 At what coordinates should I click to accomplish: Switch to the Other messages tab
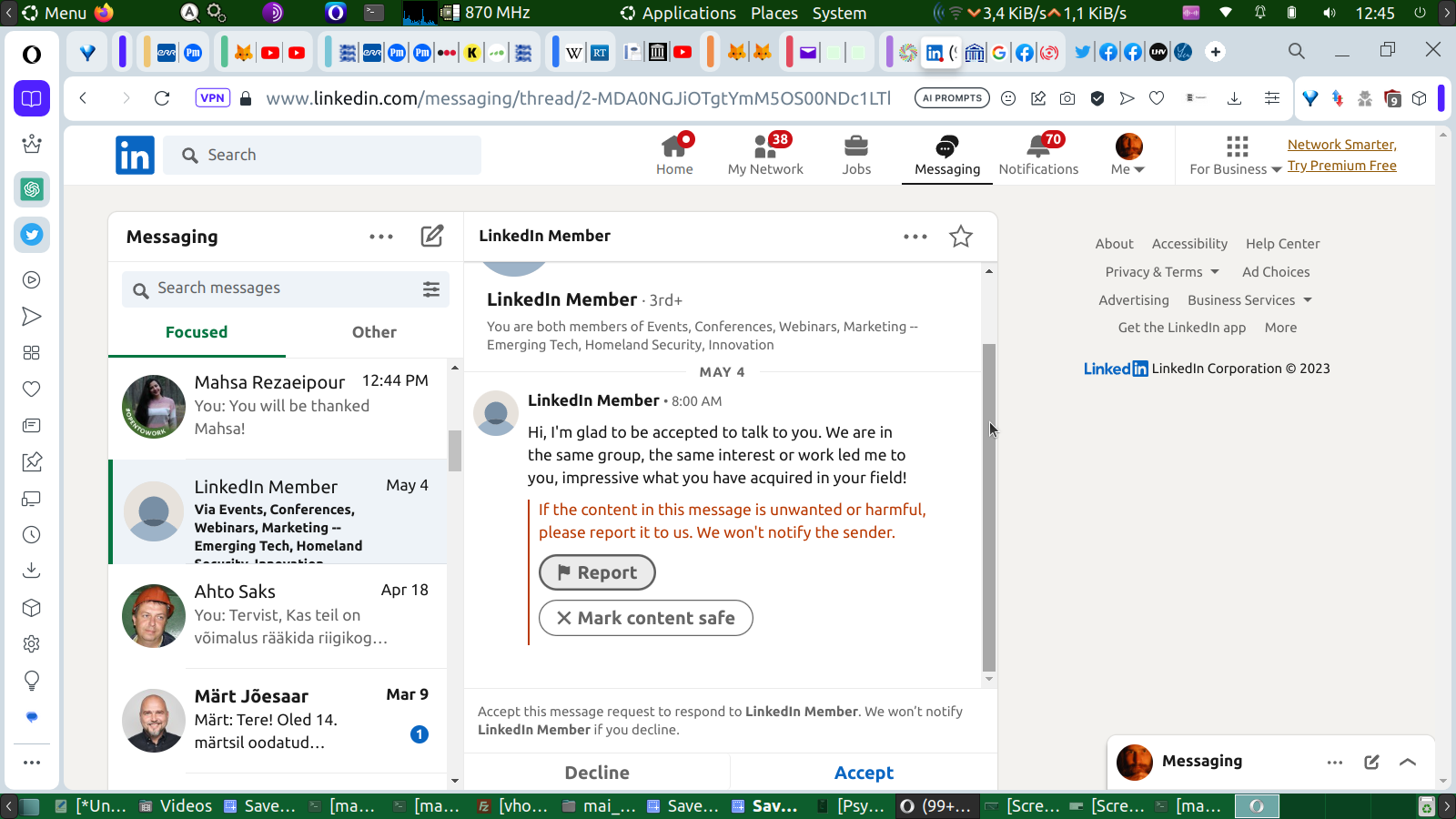tap(374, 332)
